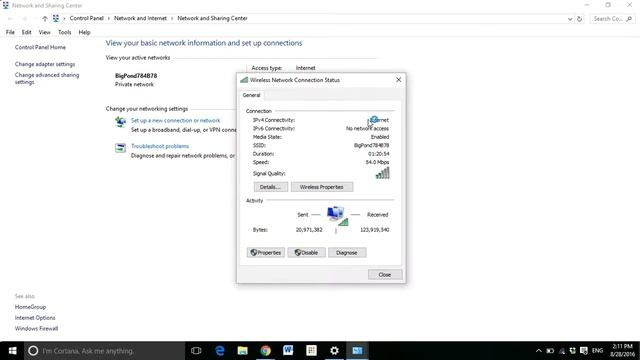Select Network and Internet breadcrumb
Screen dimensions: 640x360
[140, 18]
